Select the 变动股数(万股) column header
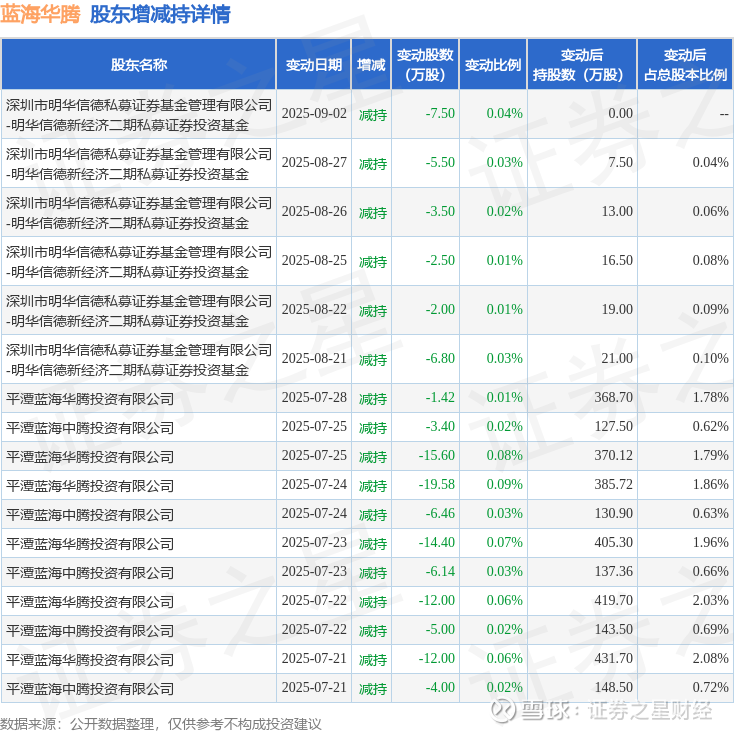734x733 pixels. click(x=425, y=65)
